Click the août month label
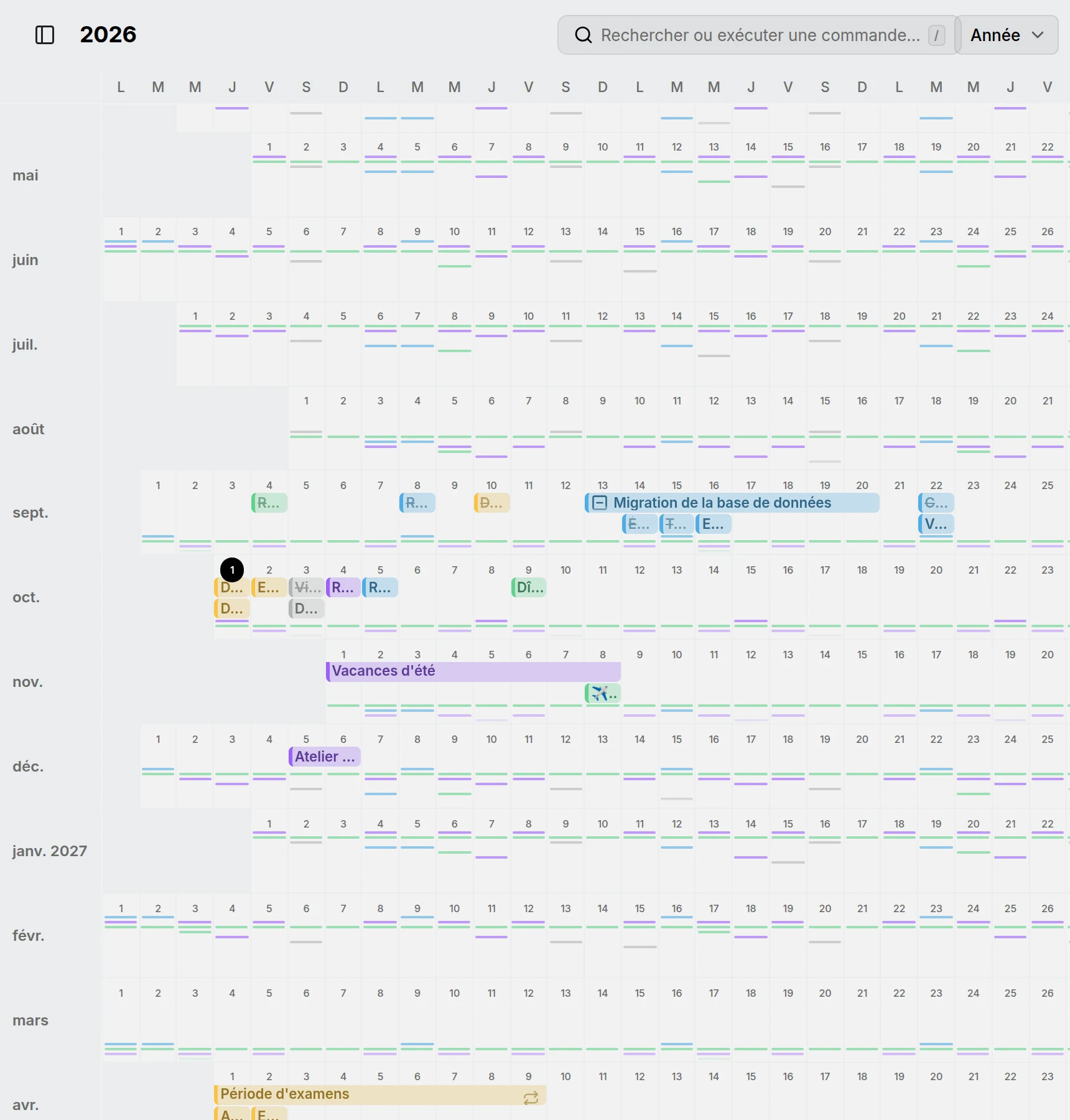 coord(29,429)
